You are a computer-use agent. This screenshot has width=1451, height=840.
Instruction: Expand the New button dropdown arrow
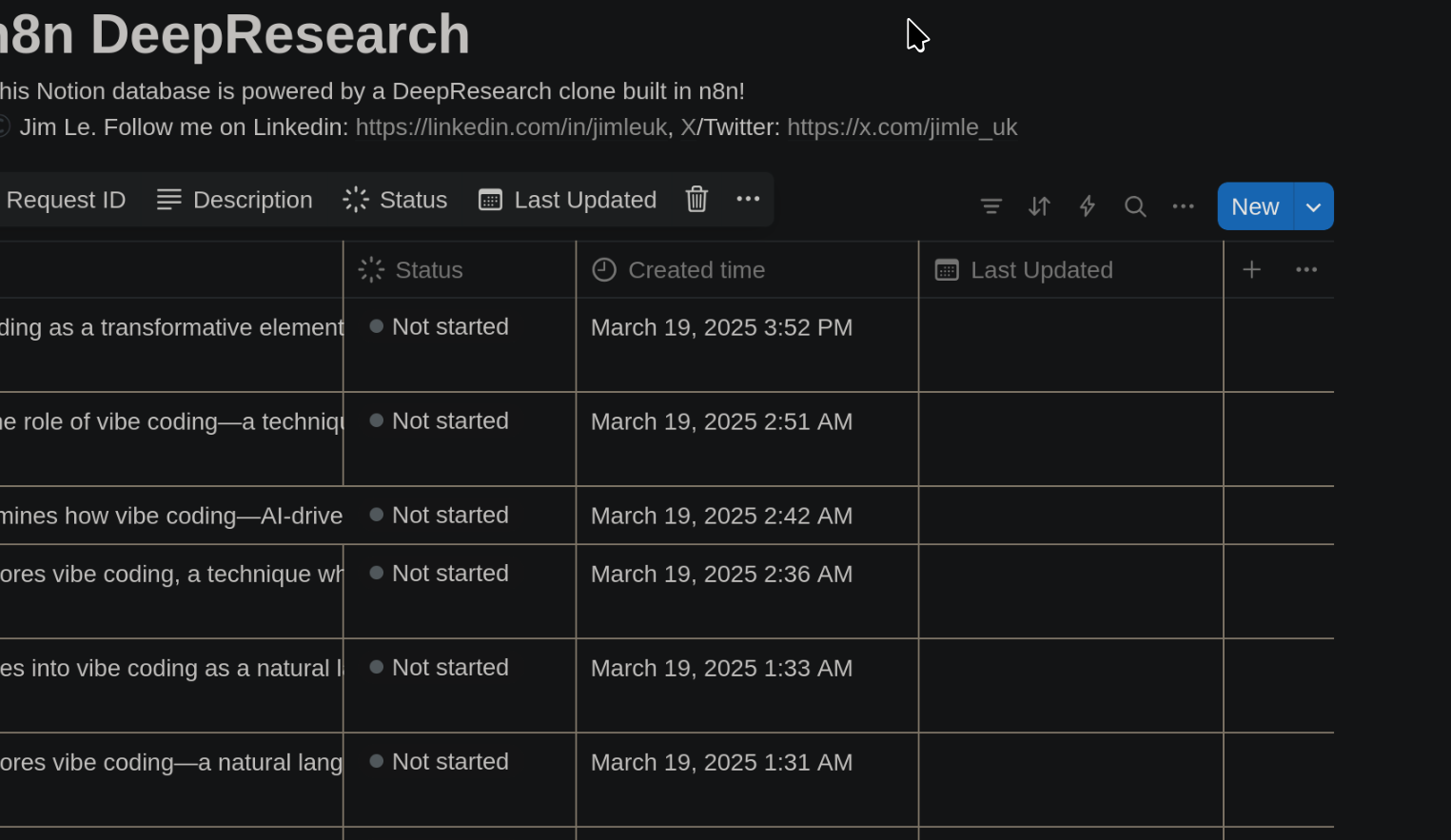(1313, 206)
